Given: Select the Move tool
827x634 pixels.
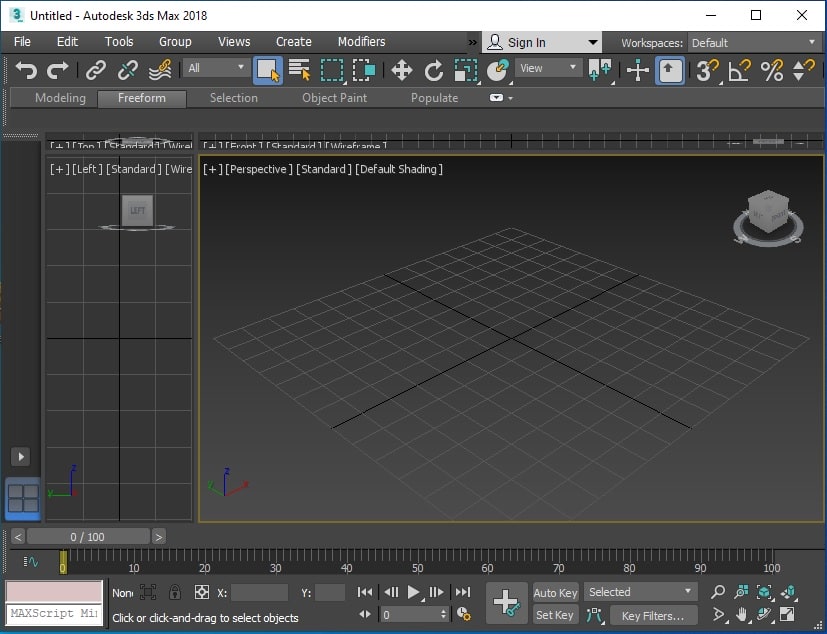Looking at the screenshot, I should tap(401, 70).
